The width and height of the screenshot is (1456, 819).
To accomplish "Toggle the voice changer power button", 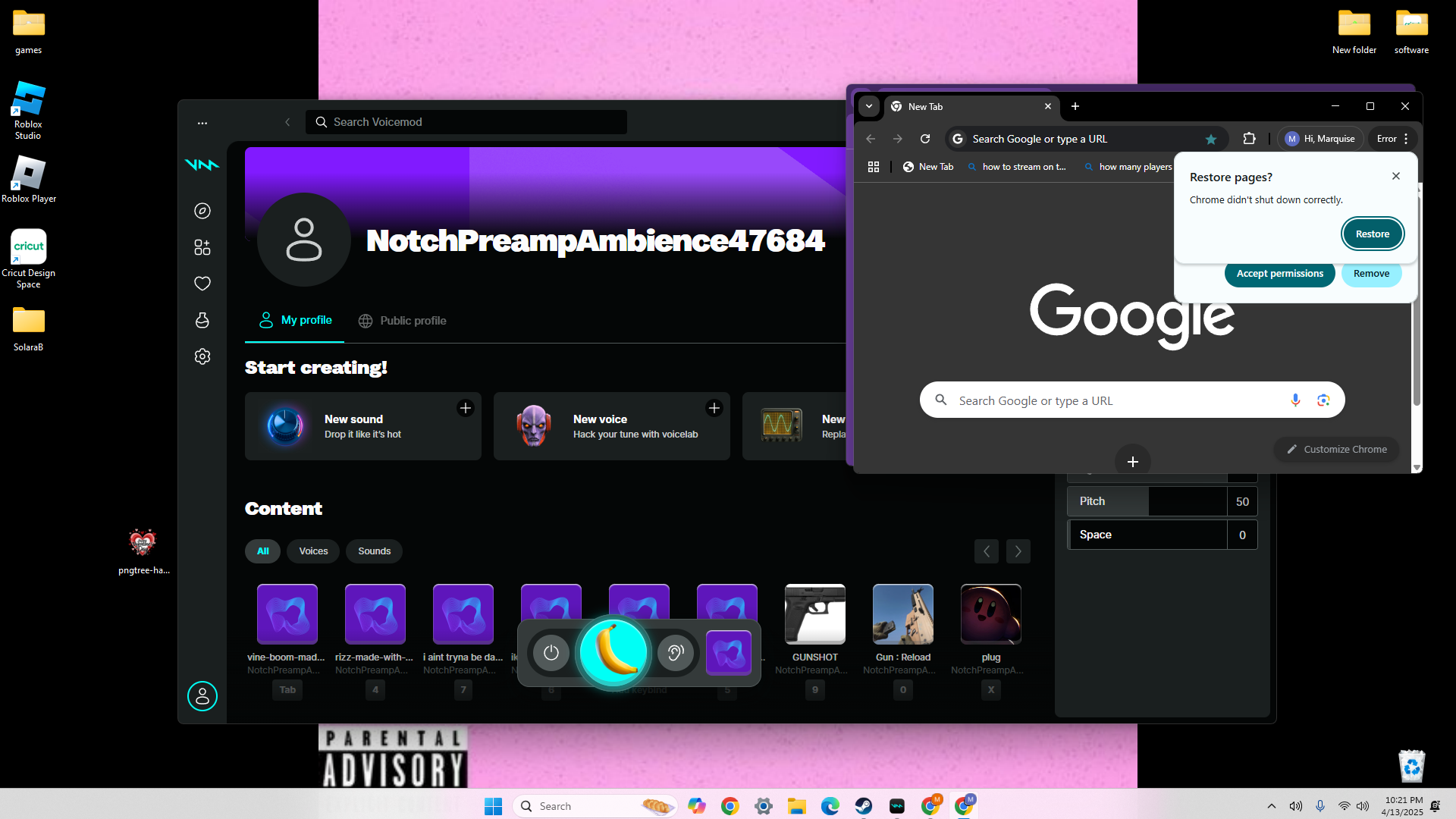I will pyautogui.click(x=551, y=653).
